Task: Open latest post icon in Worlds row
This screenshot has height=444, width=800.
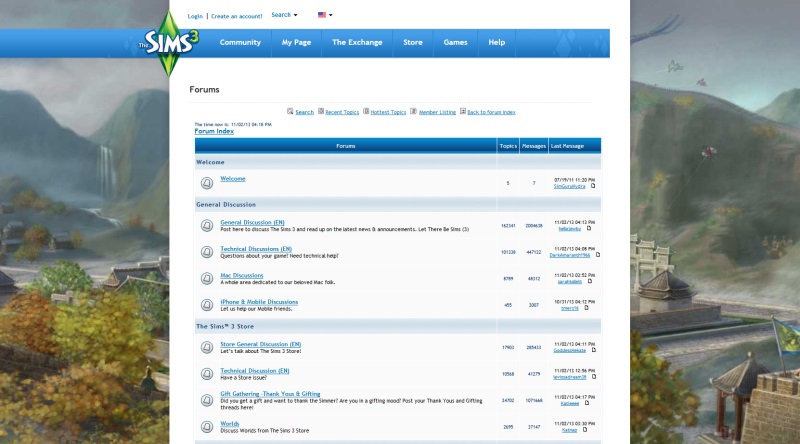Action: click(x=585, y=430)
